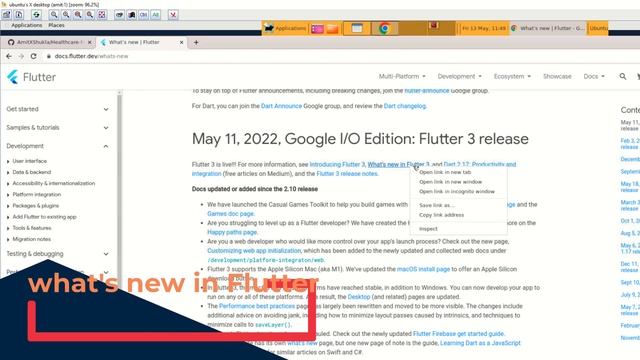Viewport: 640px width, 360px height.
Task: Open the Dart Announce link
Action: [x=281, y=106]
